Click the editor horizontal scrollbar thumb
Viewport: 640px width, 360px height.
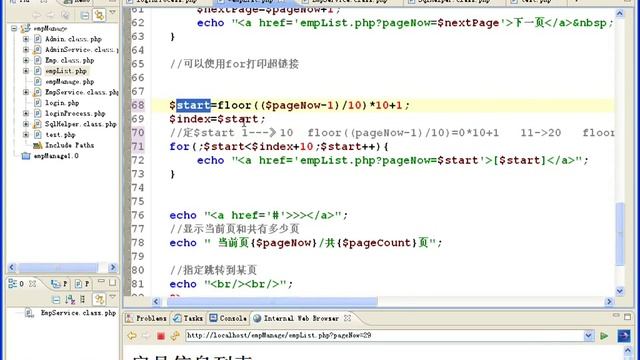click(272, 302)
